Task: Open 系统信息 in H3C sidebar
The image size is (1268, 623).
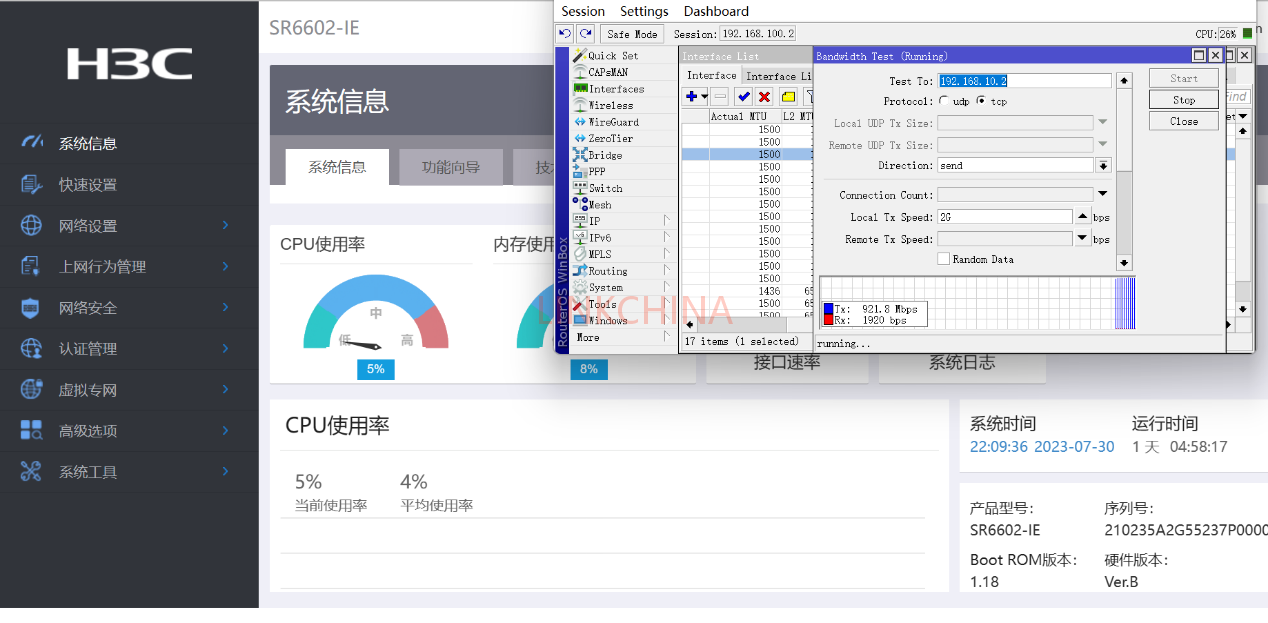Action: coord(88,143)
